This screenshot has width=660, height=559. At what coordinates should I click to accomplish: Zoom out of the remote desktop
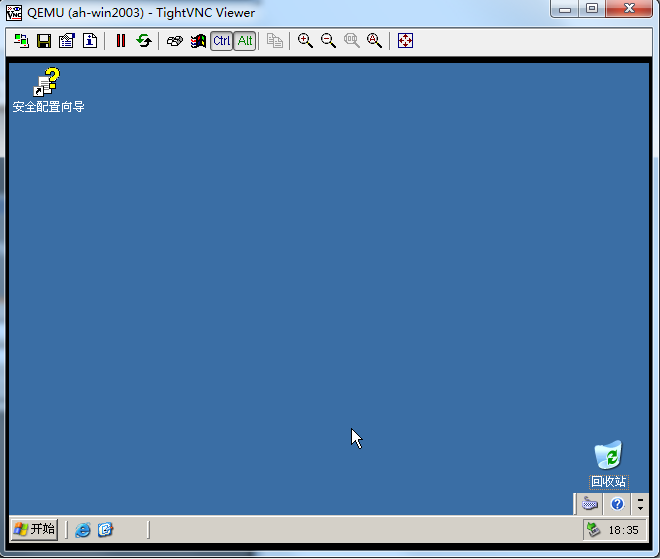pos(328,41)
